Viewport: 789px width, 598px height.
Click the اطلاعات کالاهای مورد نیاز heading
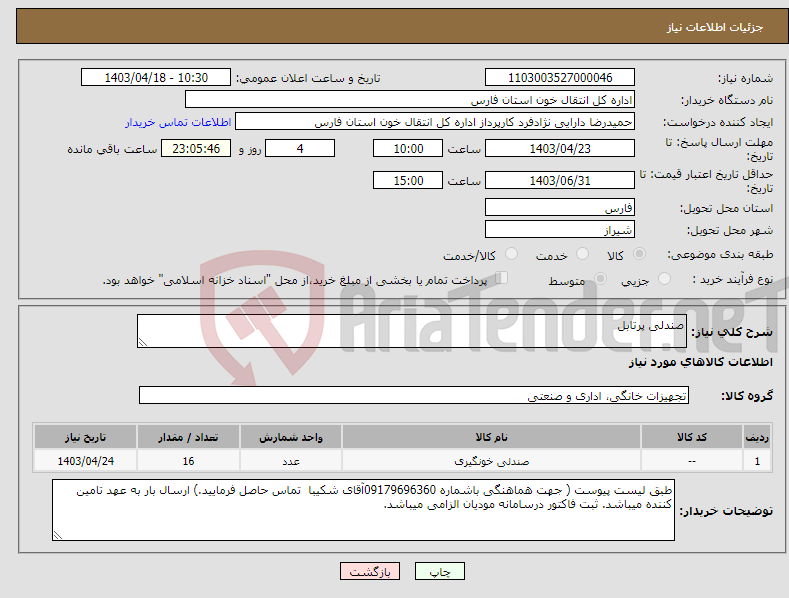pyautogui.click(x=700, y=362)
